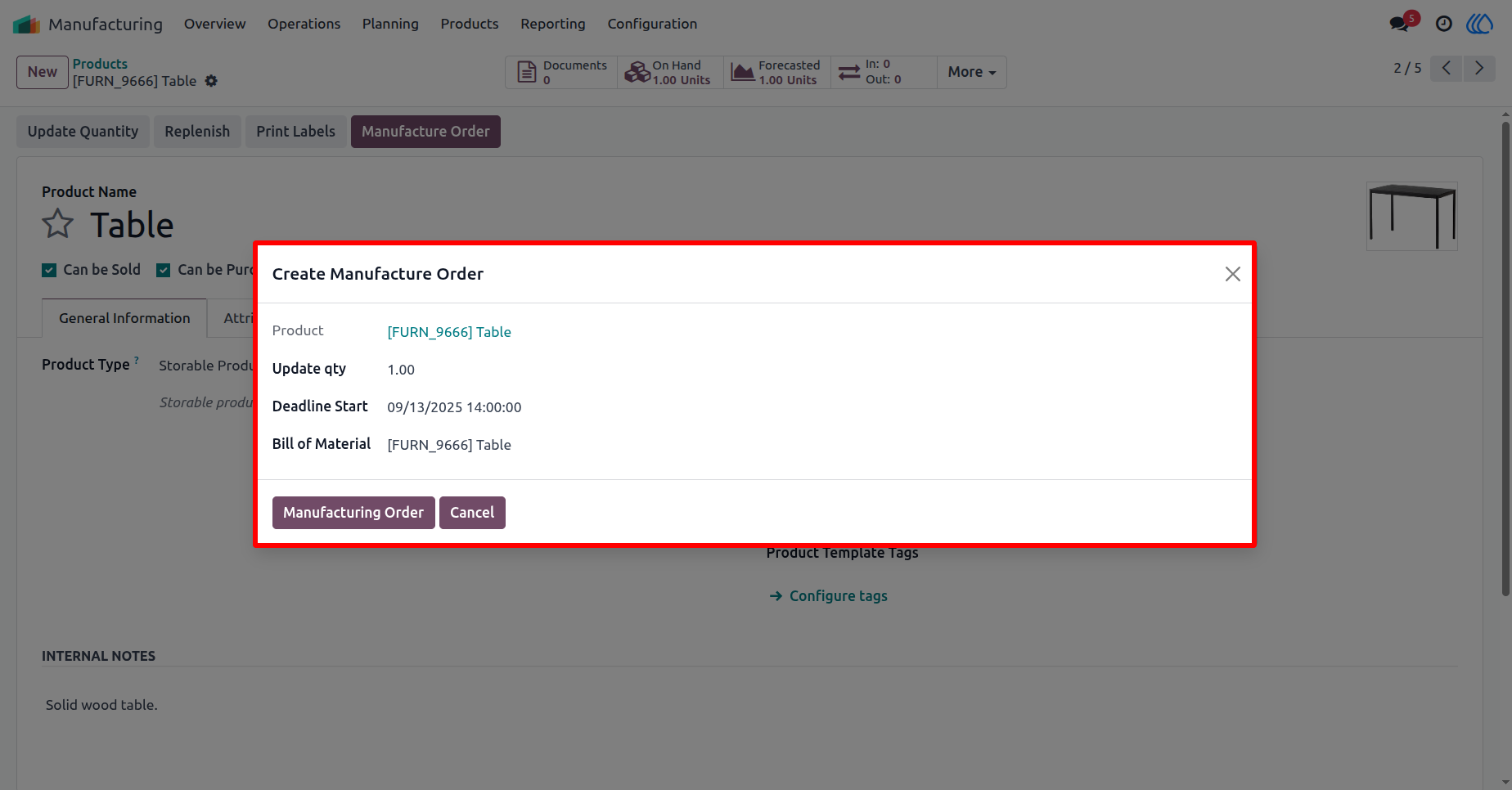Click the Product Name field Table
Viewport: 1512px width, 790px height.
(132, 225)
